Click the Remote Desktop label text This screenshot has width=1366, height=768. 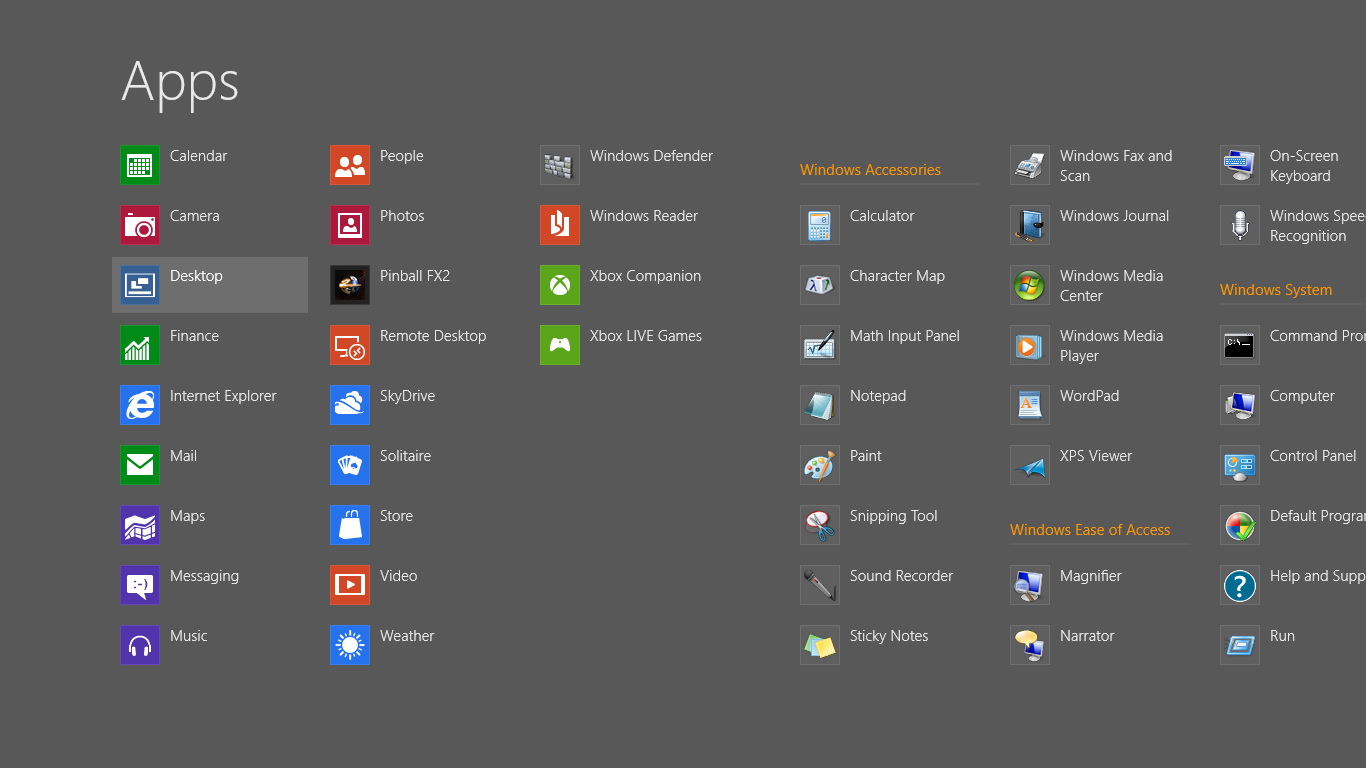pyautogui.click(x=433, y=336)
